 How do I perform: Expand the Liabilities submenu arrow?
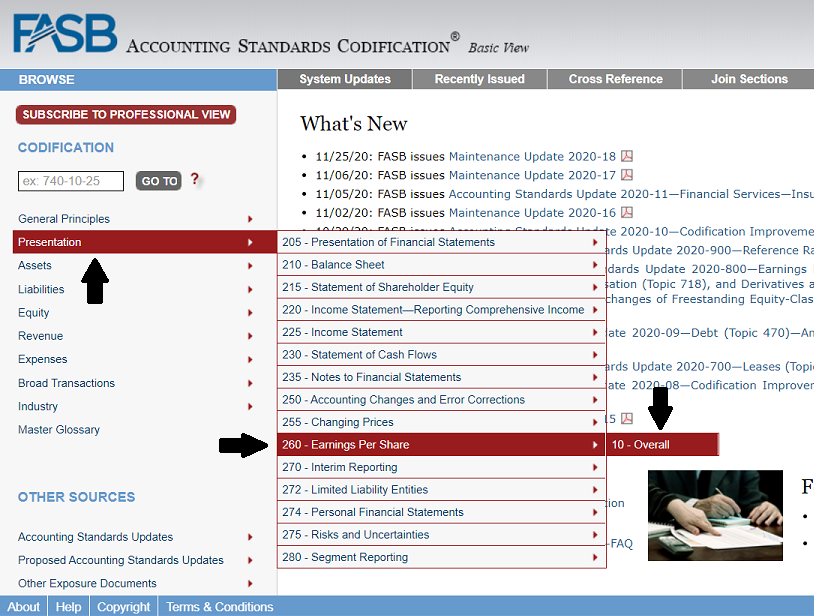coord(250,290)
